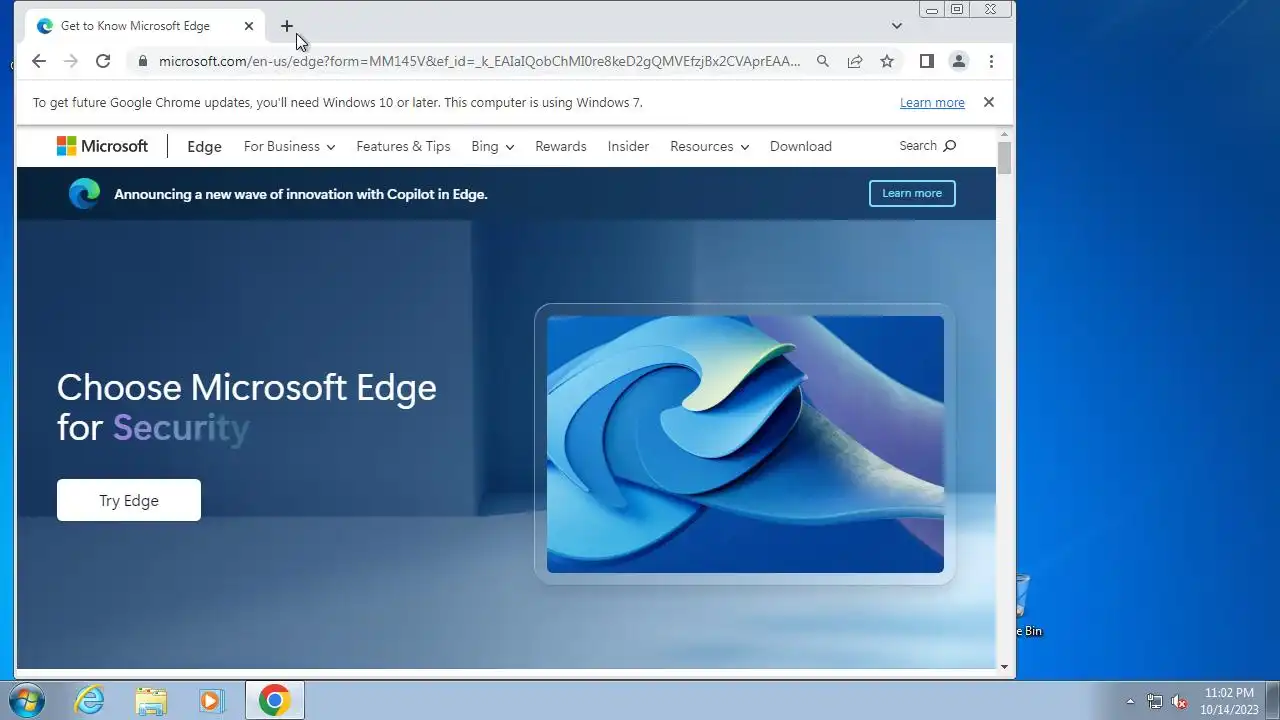Open the taskbar clock showing 11:02 PM
This screenshot has height=720, width=1280.
(1229, 700)
